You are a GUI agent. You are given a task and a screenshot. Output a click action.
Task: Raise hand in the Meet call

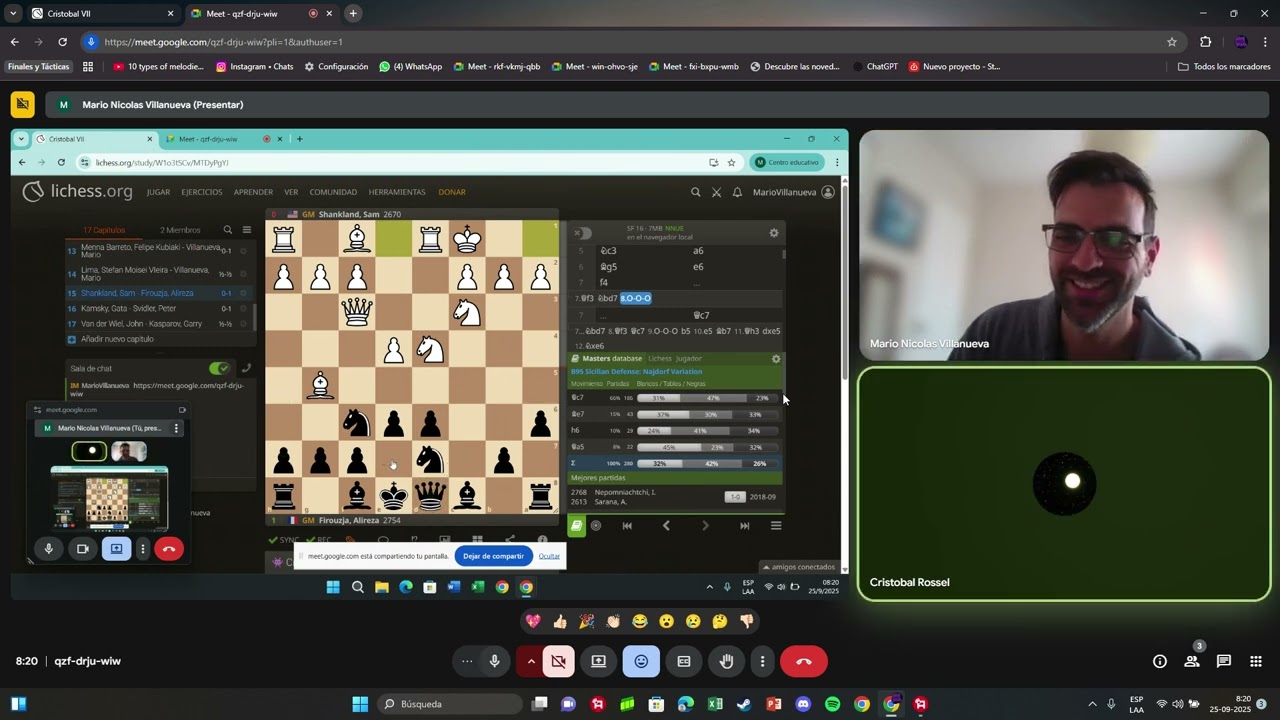coord(727,661)
